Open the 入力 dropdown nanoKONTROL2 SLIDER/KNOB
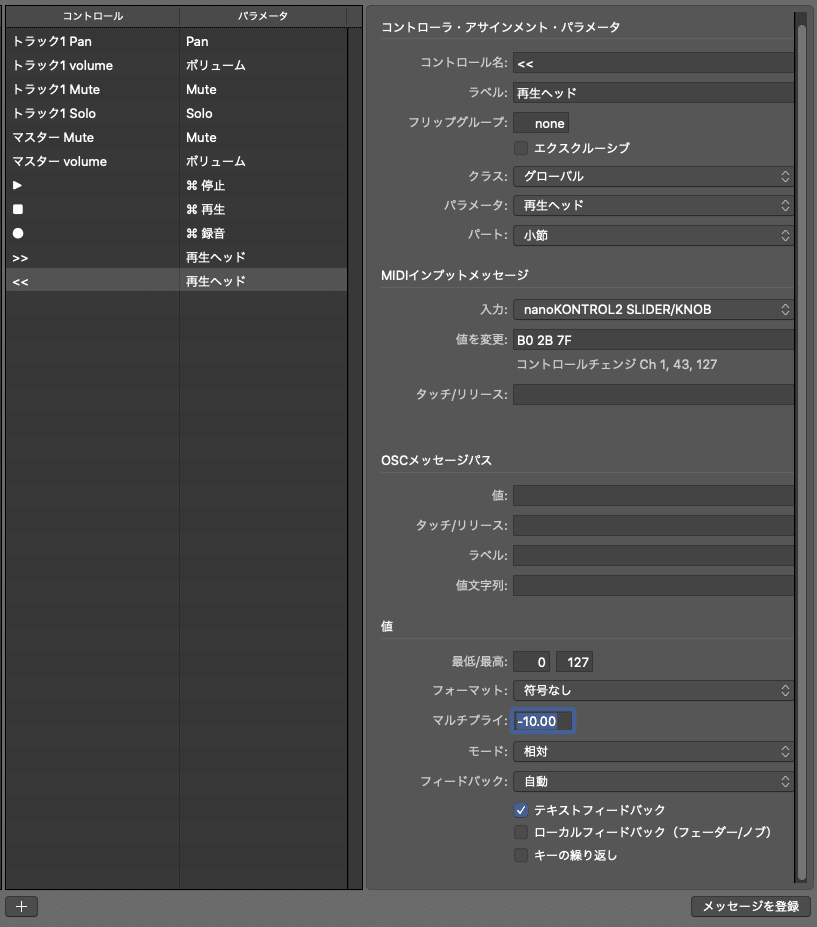 tap(653, 309)
